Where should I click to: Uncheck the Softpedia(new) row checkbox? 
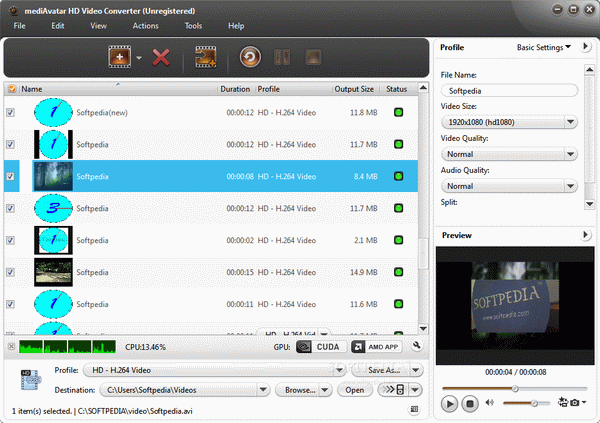tap(10, 113)
